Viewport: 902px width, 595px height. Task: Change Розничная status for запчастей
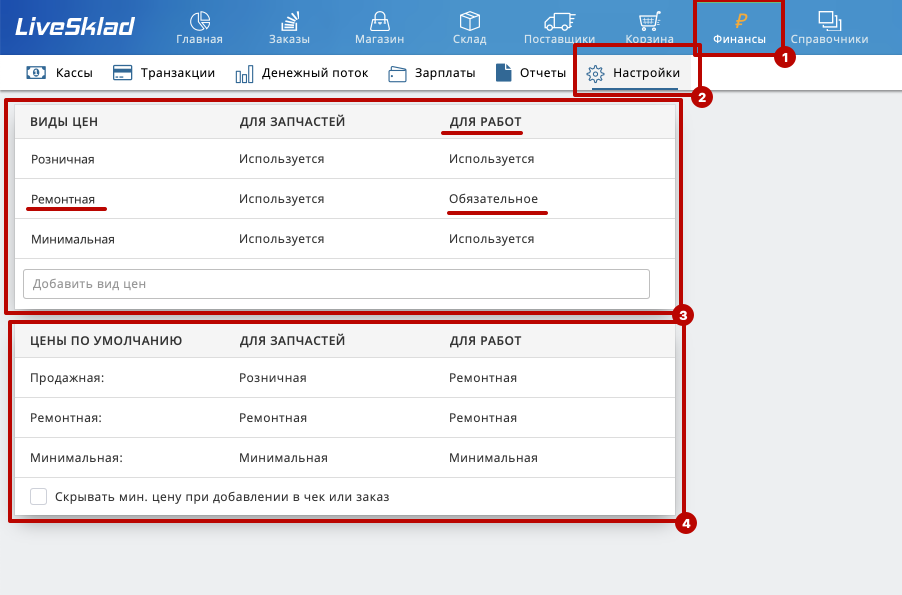pos(282,159)
